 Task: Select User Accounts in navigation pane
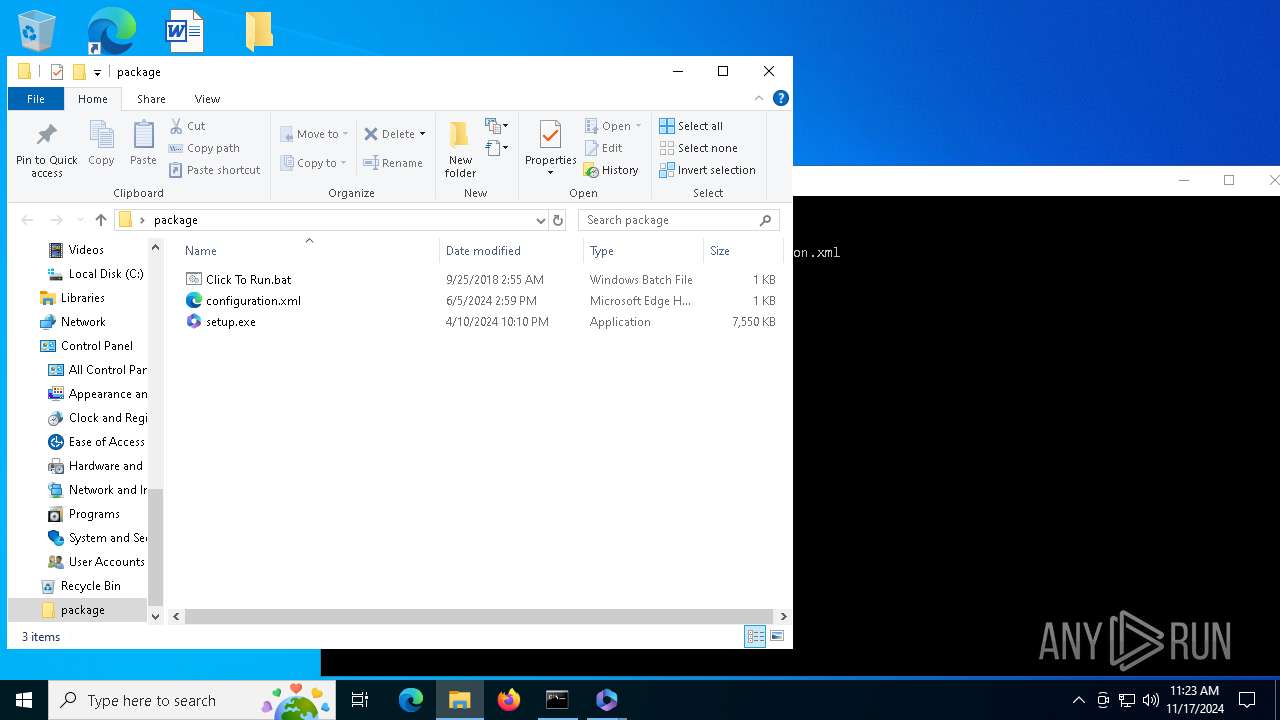[x=106, y=562]
